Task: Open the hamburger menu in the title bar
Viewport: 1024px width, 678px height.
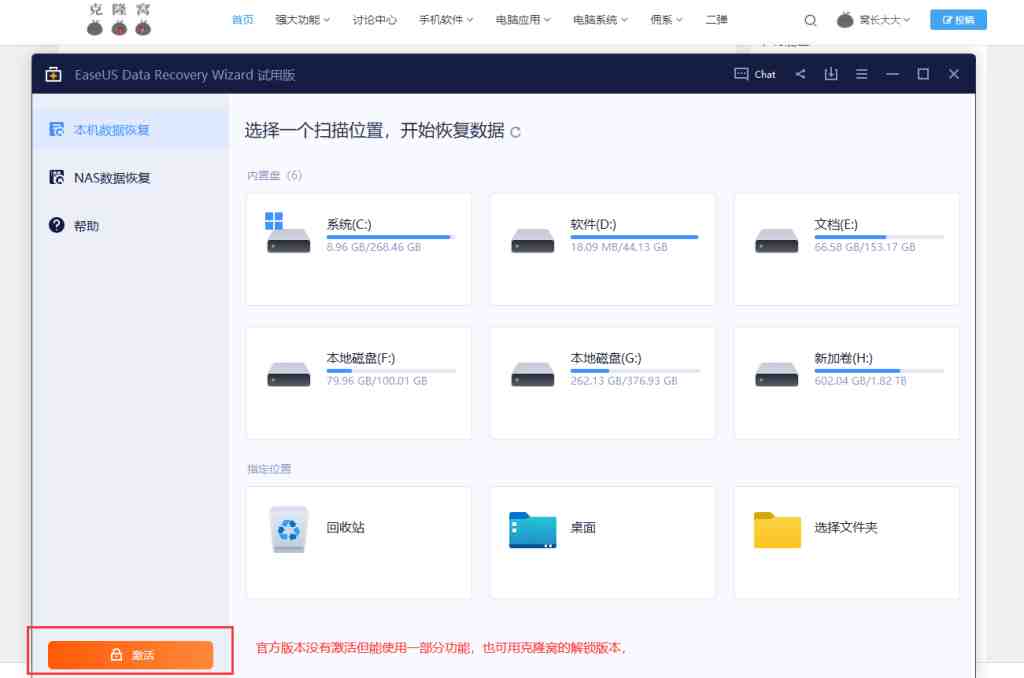Action: 861,74
